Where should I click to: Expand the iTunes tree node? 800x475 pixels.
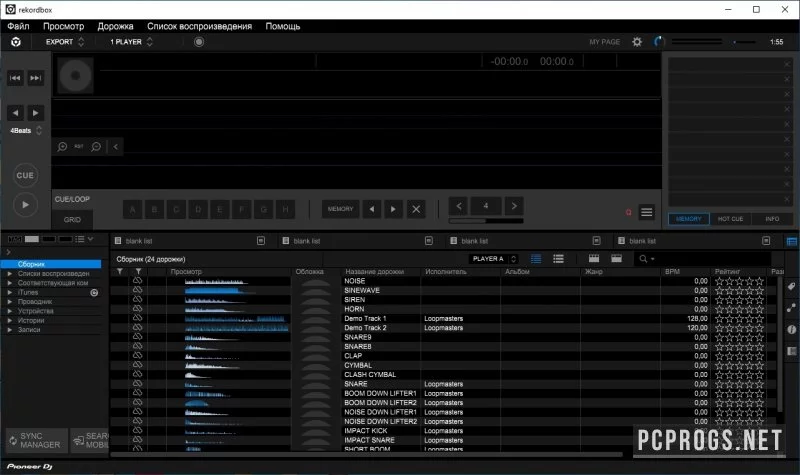tap(10, 292)
